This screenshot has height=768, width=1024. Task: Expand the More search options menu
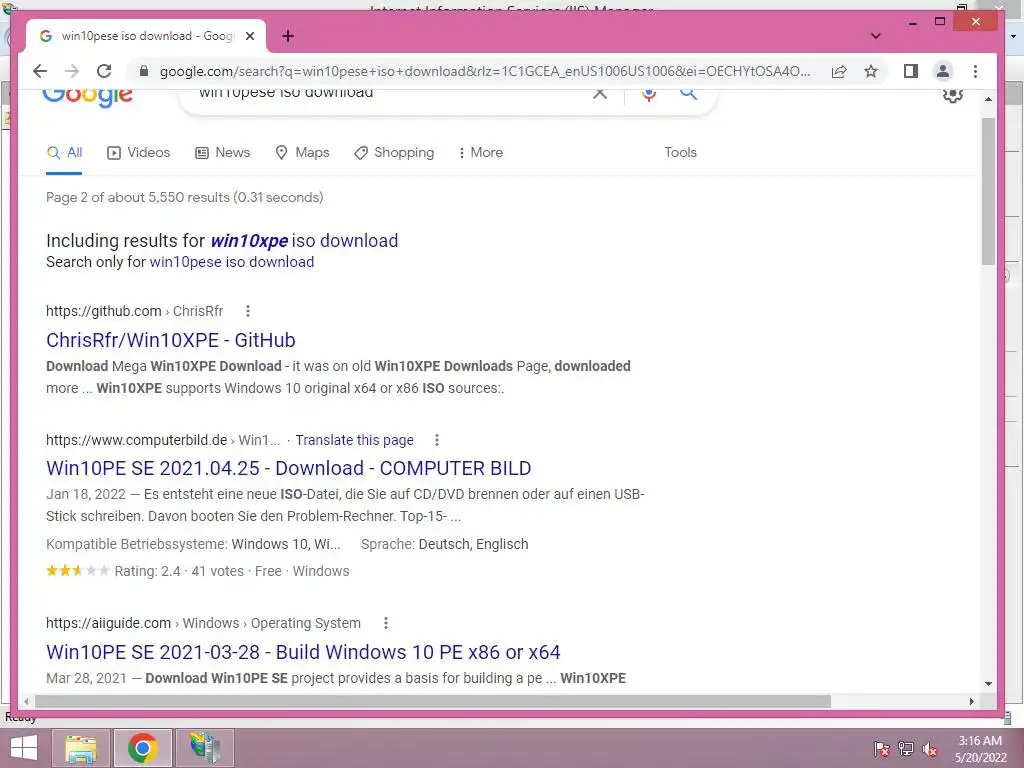pyautogui.click(x=481, y=153)
